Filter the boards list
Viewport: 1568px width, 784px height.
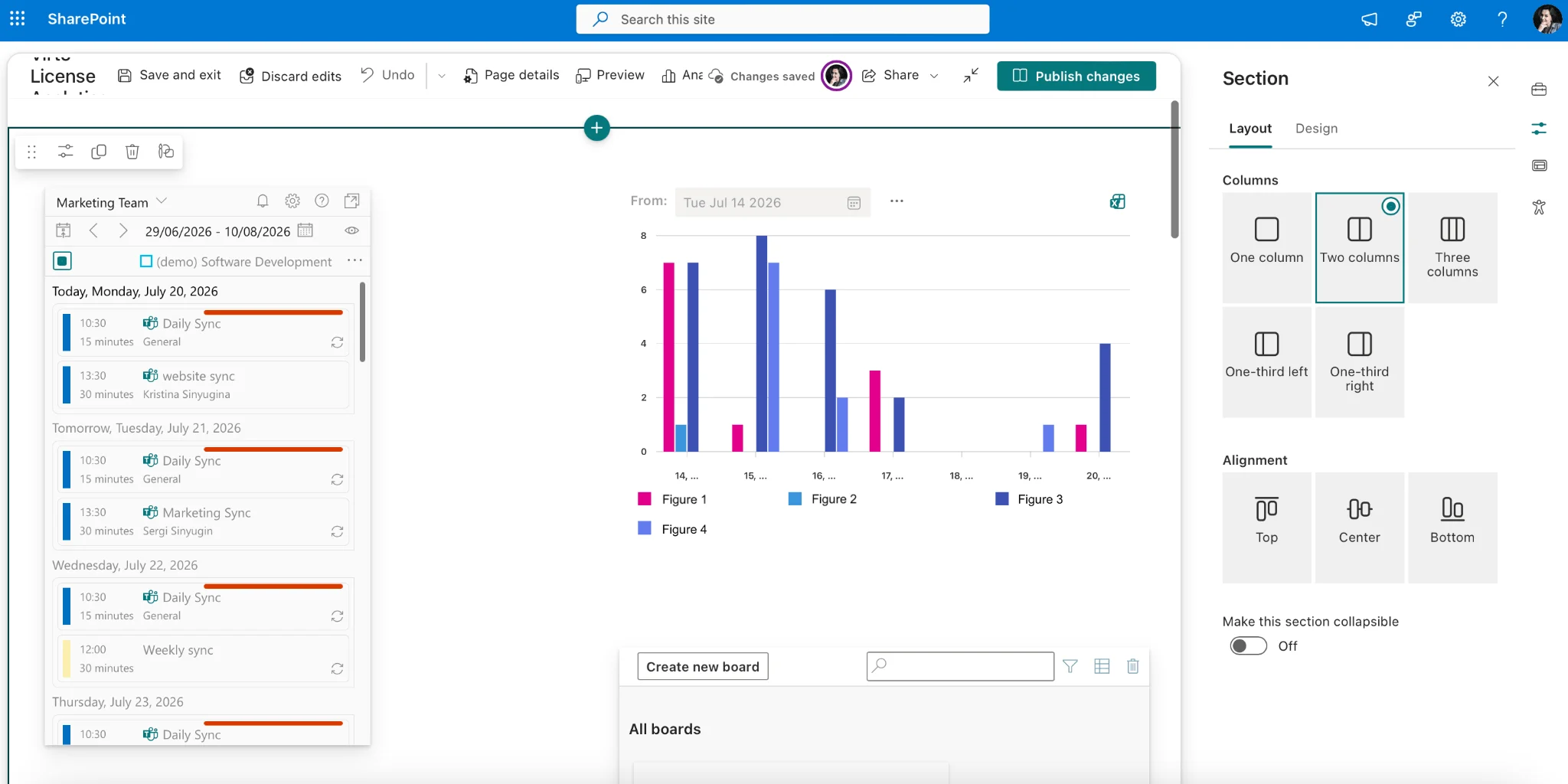click(x=1070, y=666)
